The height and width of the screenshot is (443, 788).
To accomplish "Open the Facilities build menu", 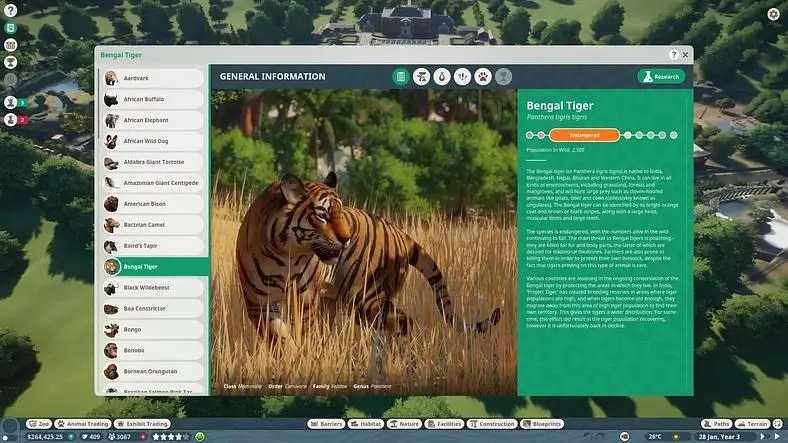I will point(444,424).
